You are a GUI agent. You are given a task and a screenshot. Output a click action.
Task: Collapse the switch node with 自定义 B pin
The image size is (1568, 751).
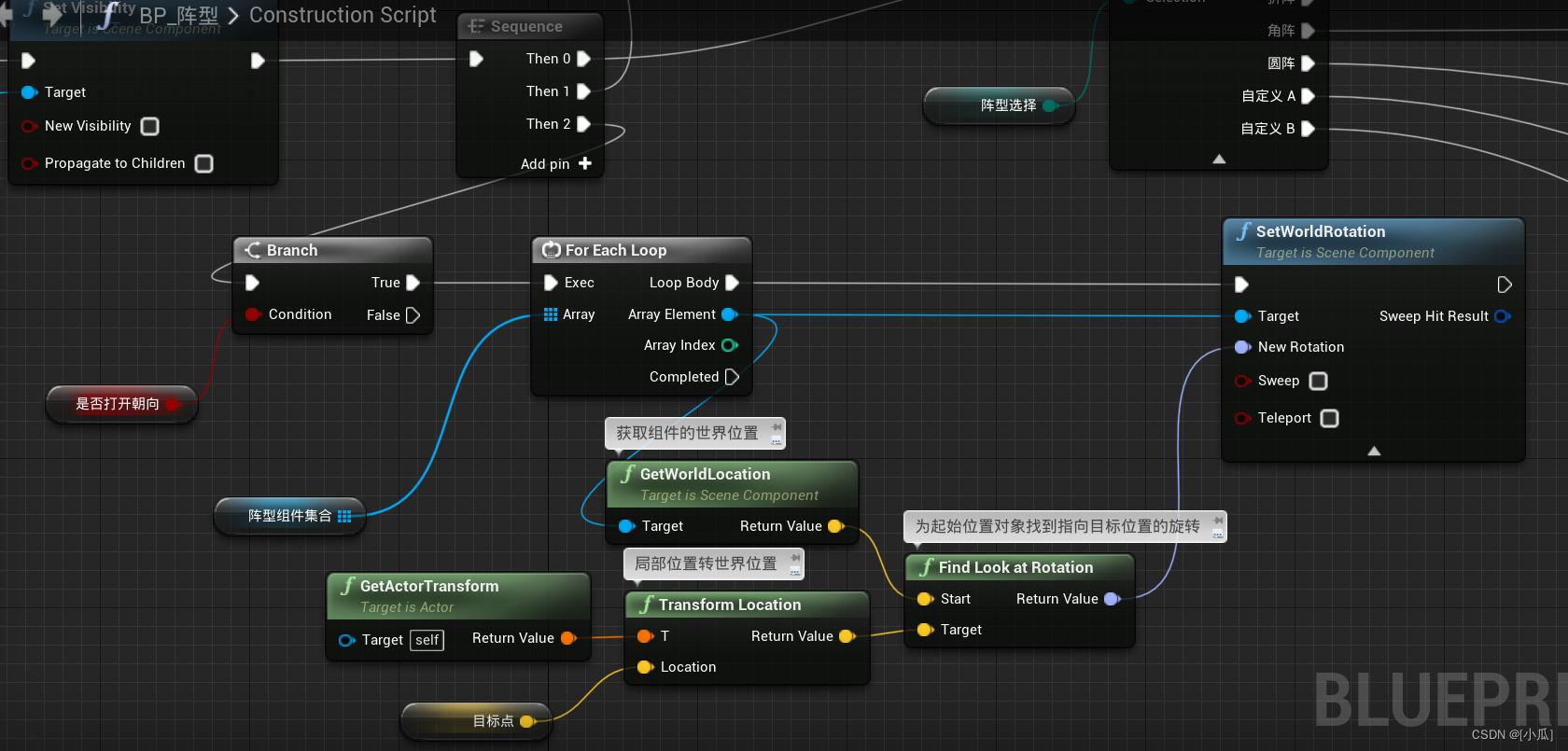(x=1219, y=160)
